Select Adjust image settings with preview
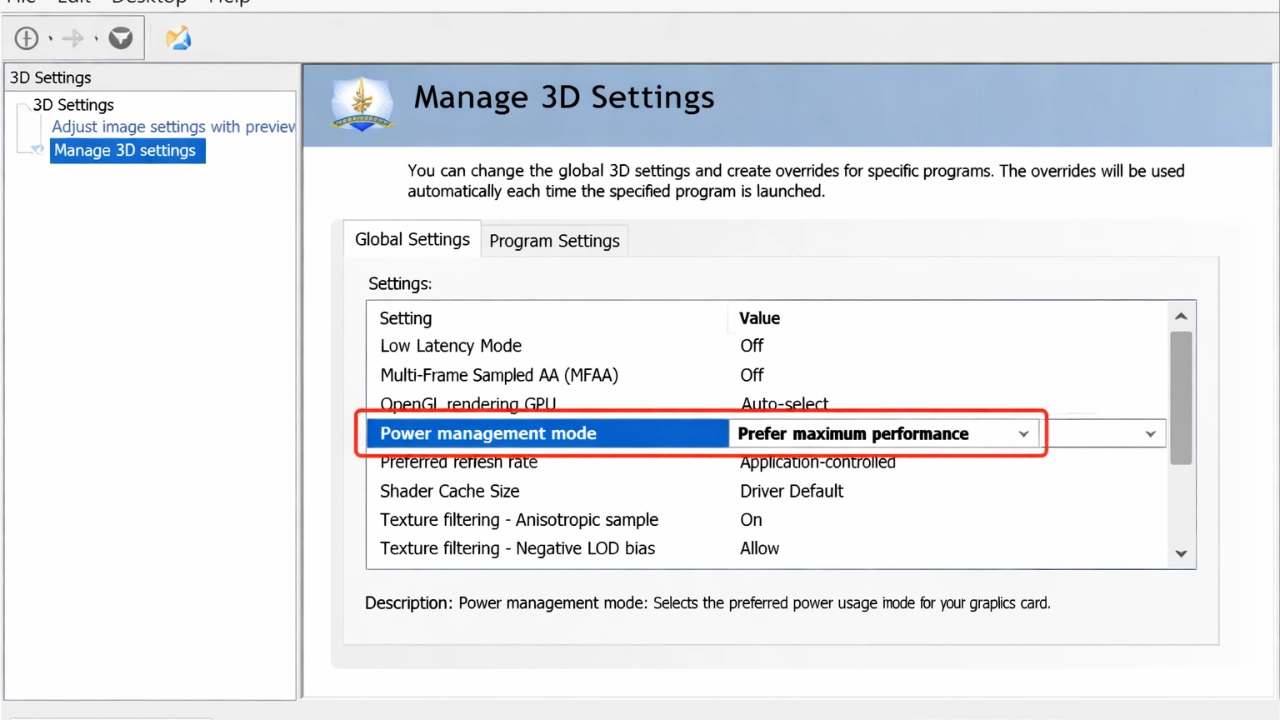 pyautogui.click(x=172, y=126)
